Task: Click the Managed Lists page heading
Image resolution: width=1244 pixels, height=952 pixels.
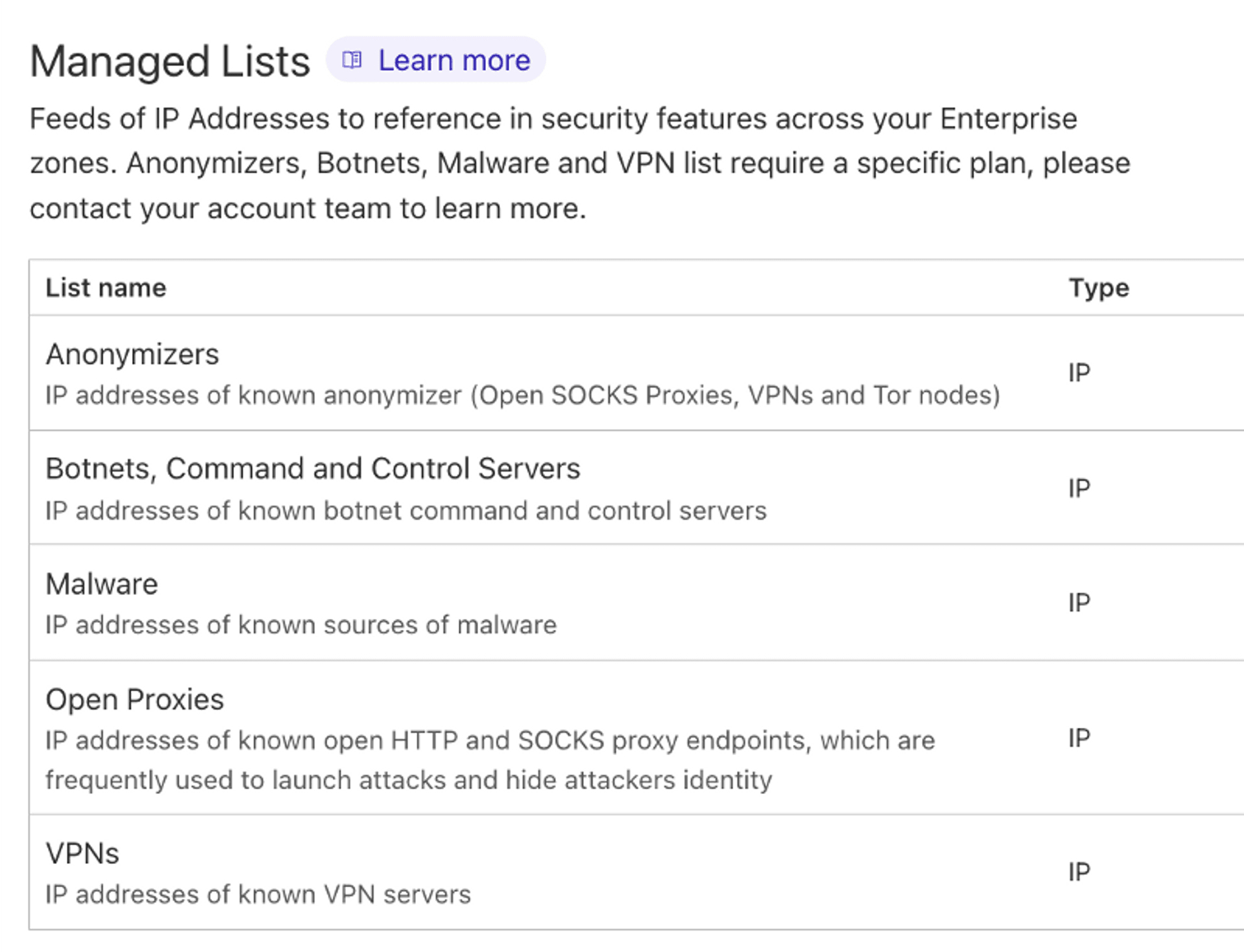Action: [170, 62]
